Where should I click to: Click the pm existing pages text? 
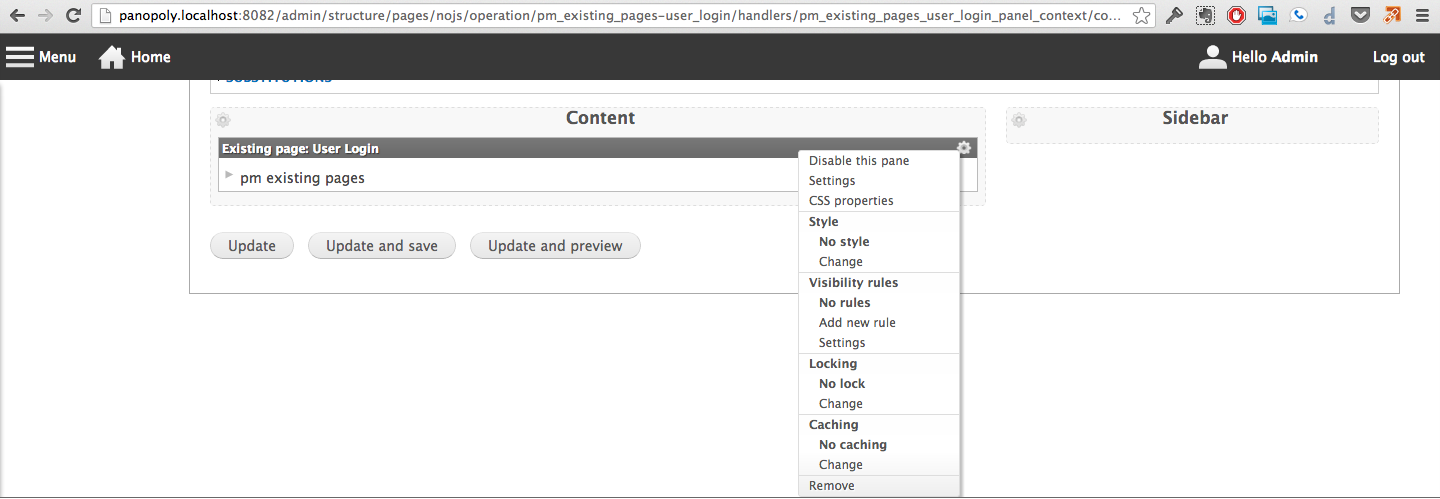point(302,178)
